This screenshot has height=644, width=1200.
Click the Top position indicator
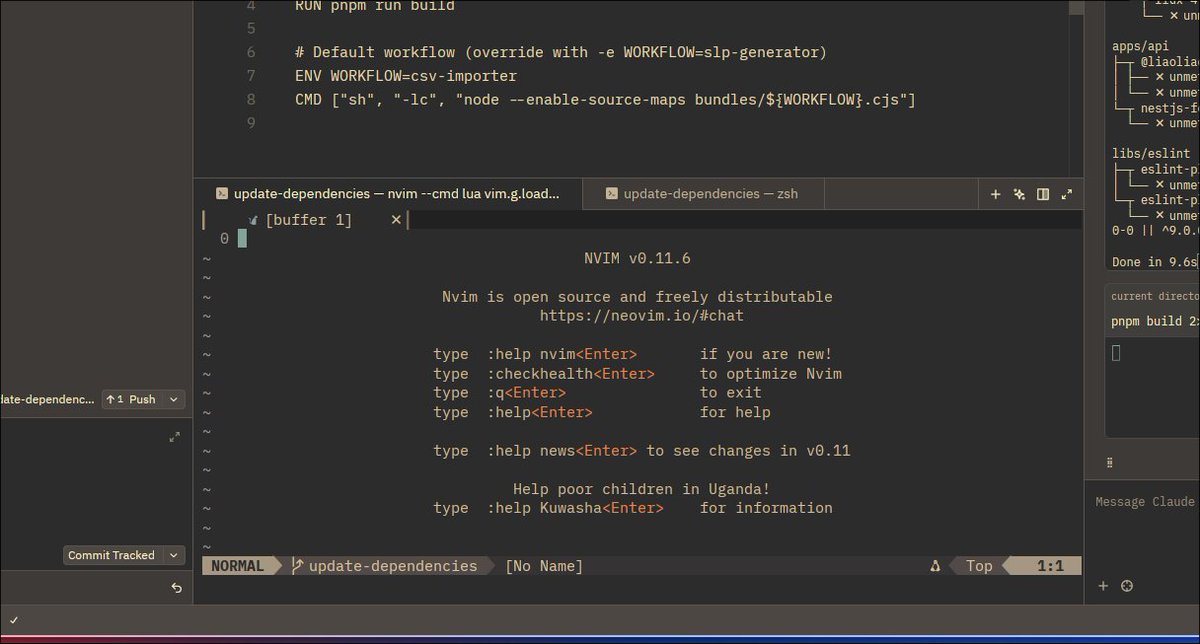[979, 566]
